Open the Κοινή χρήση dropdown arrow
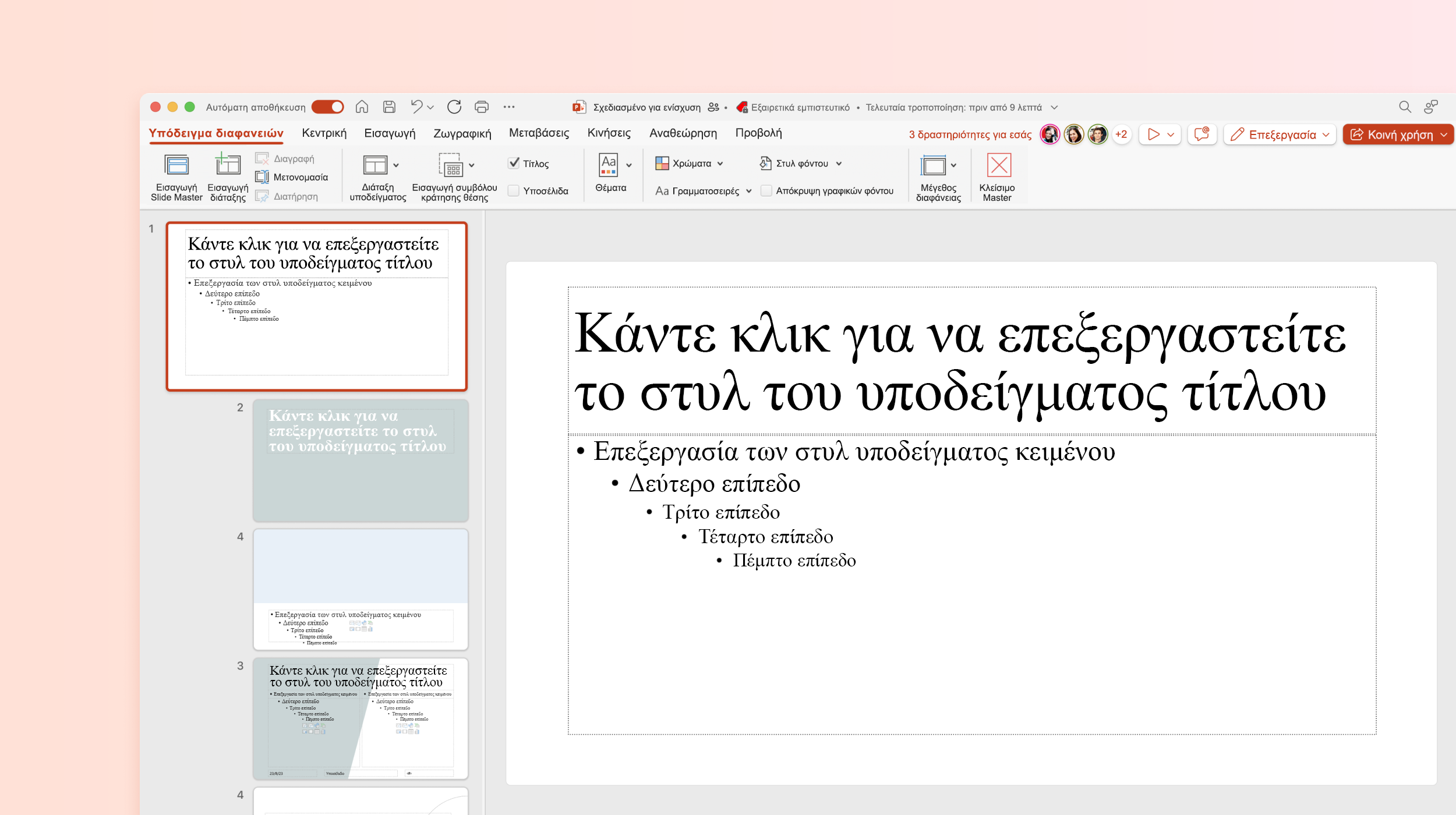This screenshot has height=815, width=1456. click(1444, 134)
